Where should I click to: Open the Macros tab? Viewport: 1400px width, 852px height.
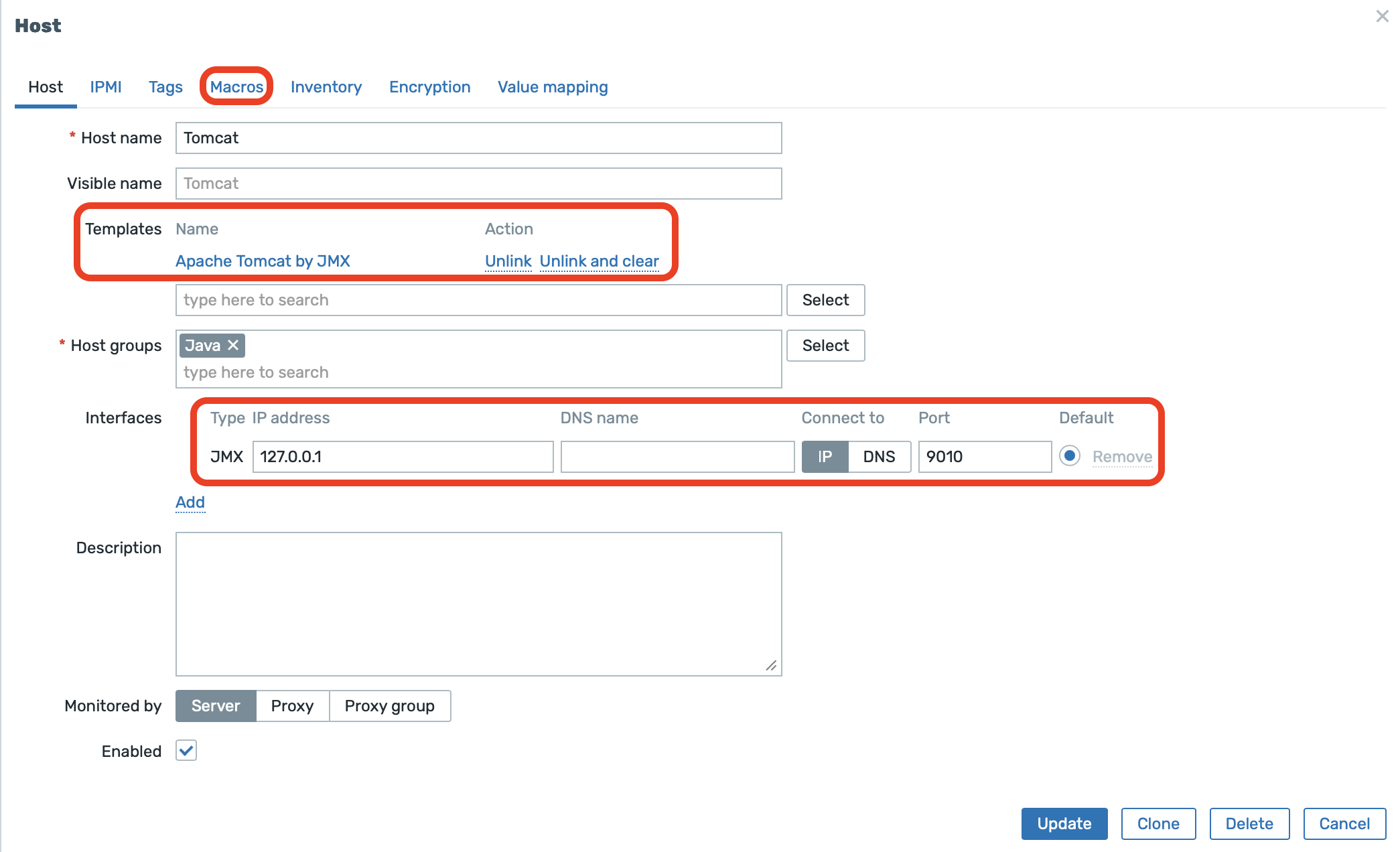point(236,87)
